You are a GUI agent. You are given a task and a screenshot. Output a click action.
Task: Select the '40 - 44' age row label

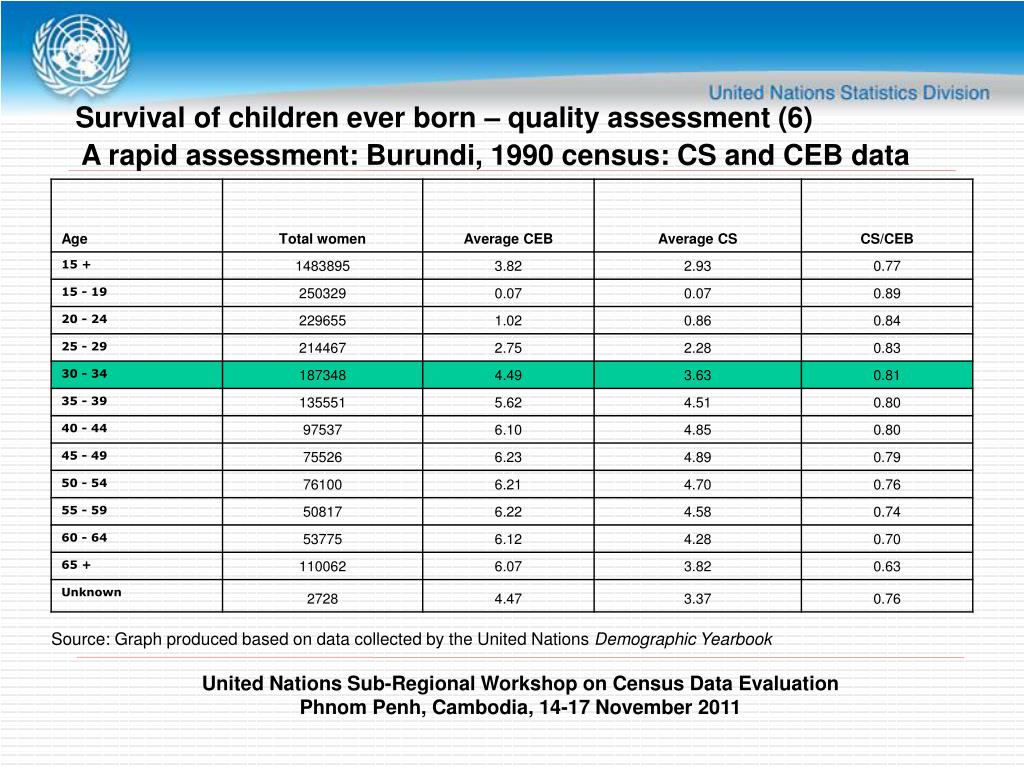(x=84, y=429)
